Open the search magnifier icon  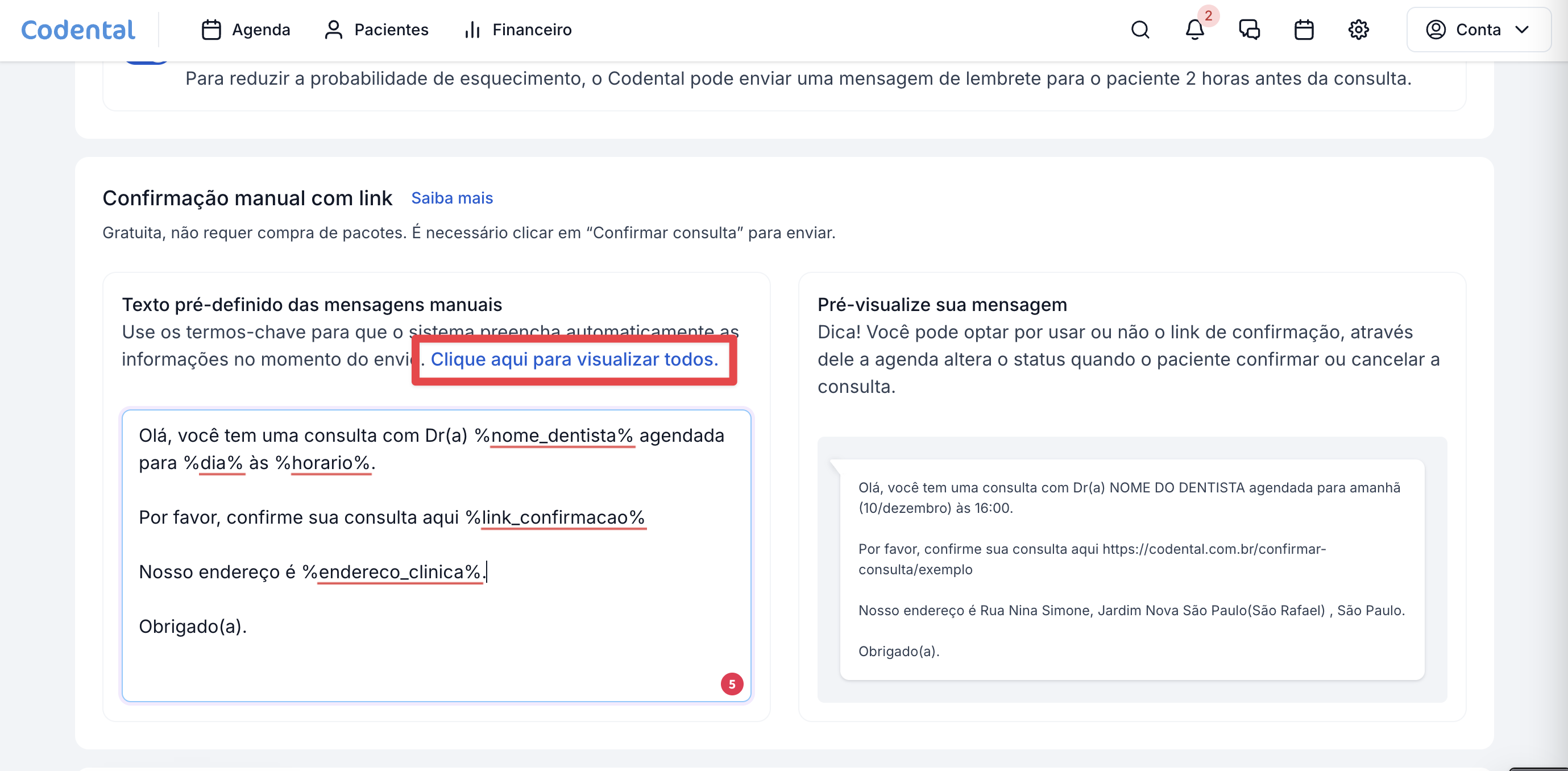point(1139,30)
